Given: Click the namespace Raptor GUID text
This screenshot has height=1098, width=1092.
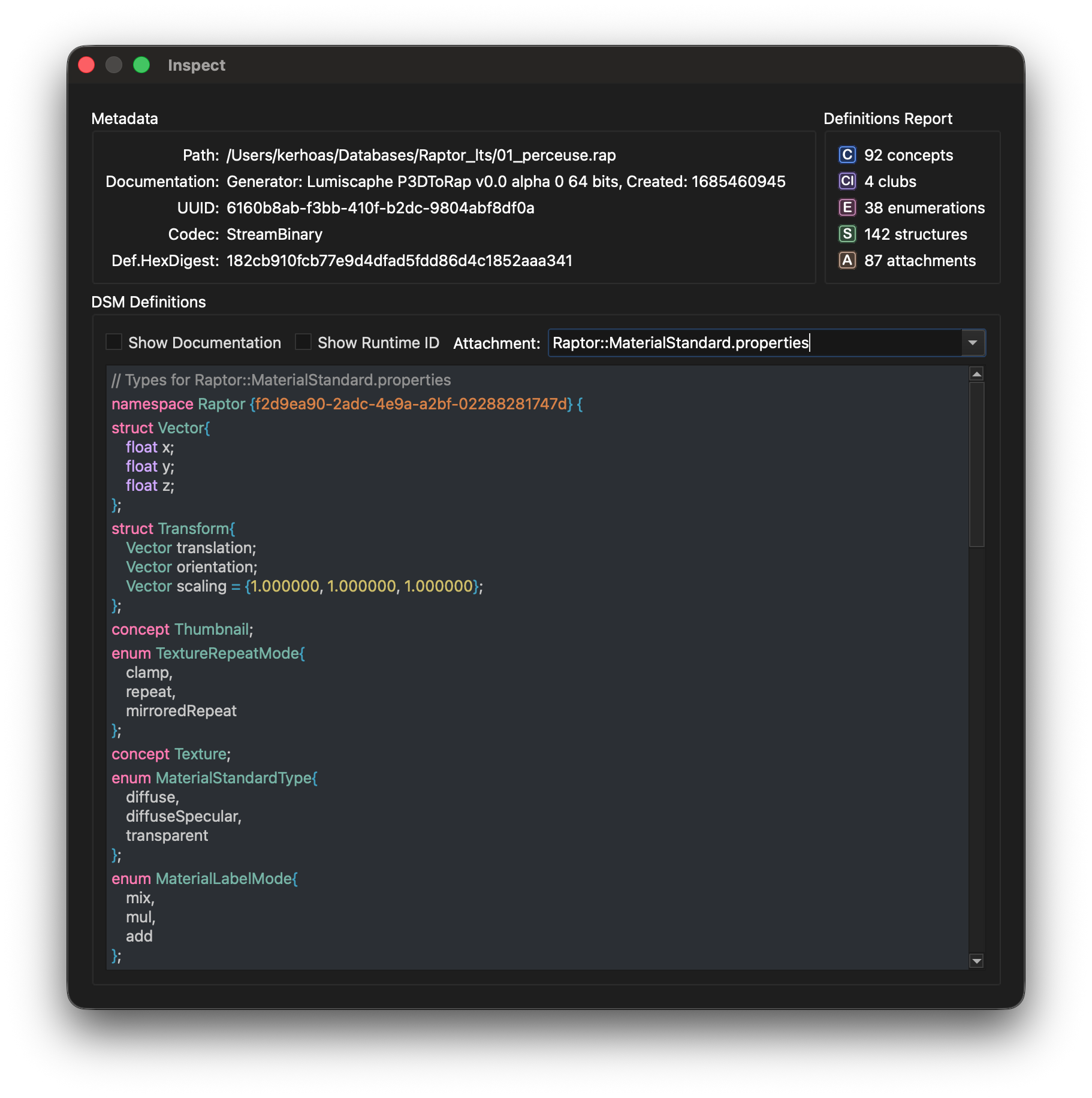Looking at the screenshot, I should 411,404.
